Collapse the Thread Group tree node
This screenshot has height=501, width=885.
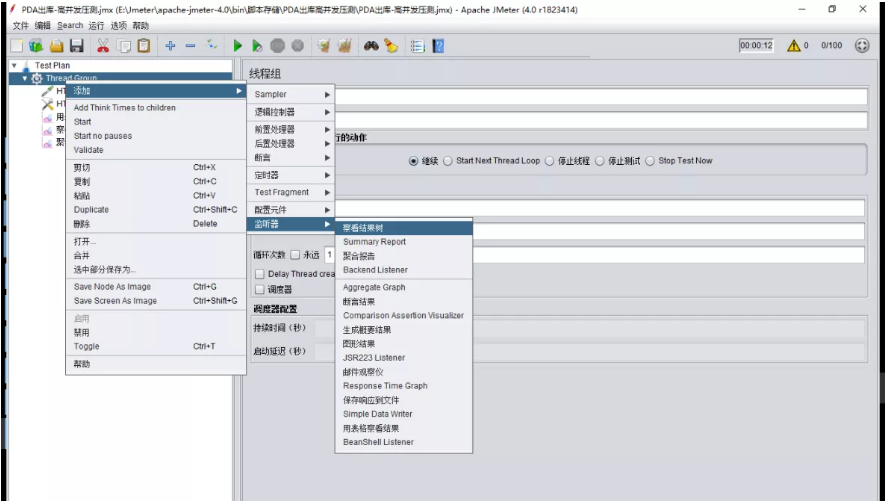click(24, 78)
